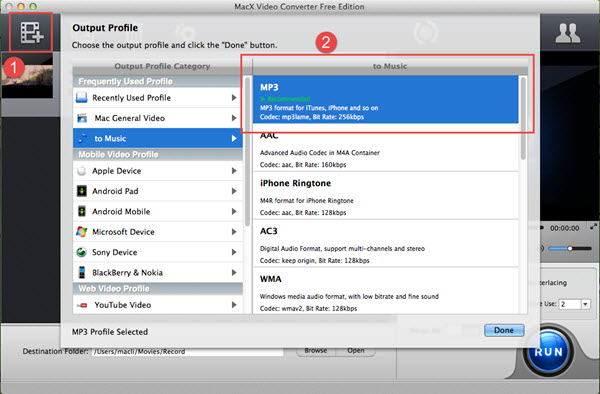Choose the AC3 output profile

point(385,243)
